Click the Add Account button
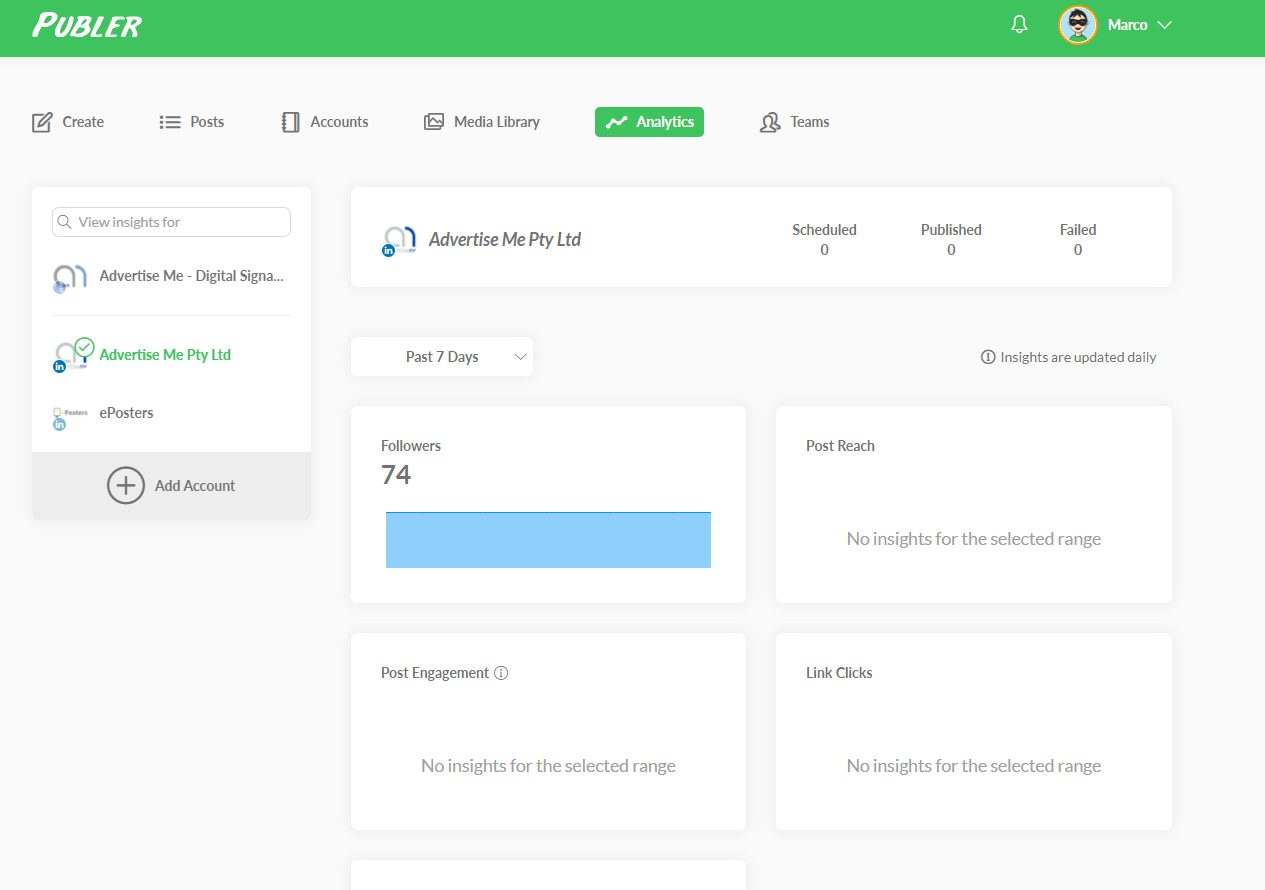Image resolution: width=1265 pixels, height=890 pixels. tap(171, 485)
